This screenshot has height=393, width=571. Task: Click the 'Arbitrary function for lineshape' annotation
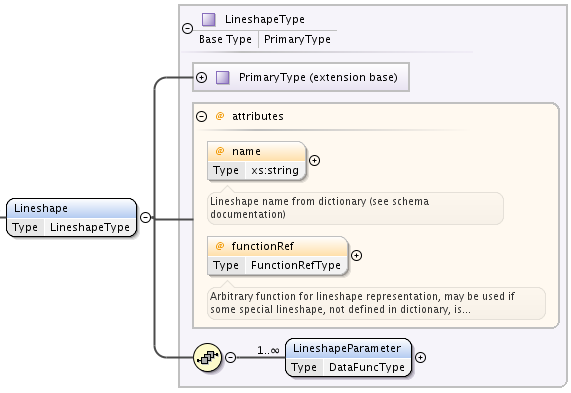tap(377, 303)
